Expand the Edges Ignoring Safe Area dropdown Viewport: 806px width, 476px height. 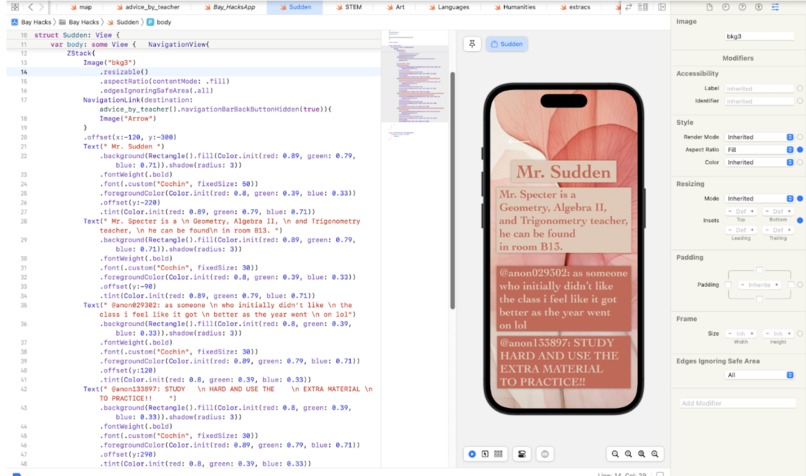(x=760, y=375)
